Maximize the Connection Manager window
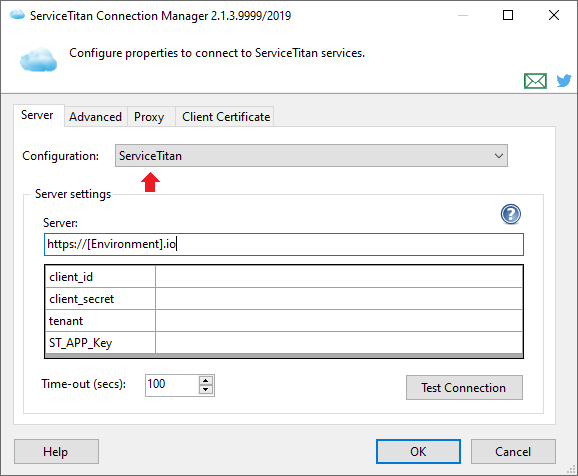Viewport: 578px width, 476px height. [x=508, y=15]
